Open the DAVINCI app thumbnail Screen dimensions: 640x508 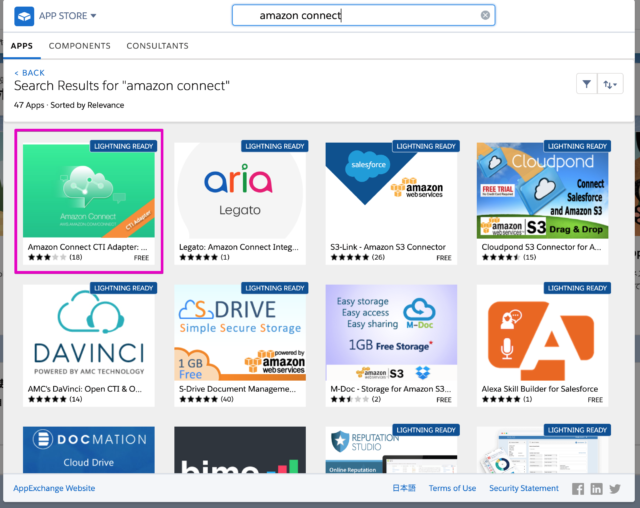pos(89,333)
